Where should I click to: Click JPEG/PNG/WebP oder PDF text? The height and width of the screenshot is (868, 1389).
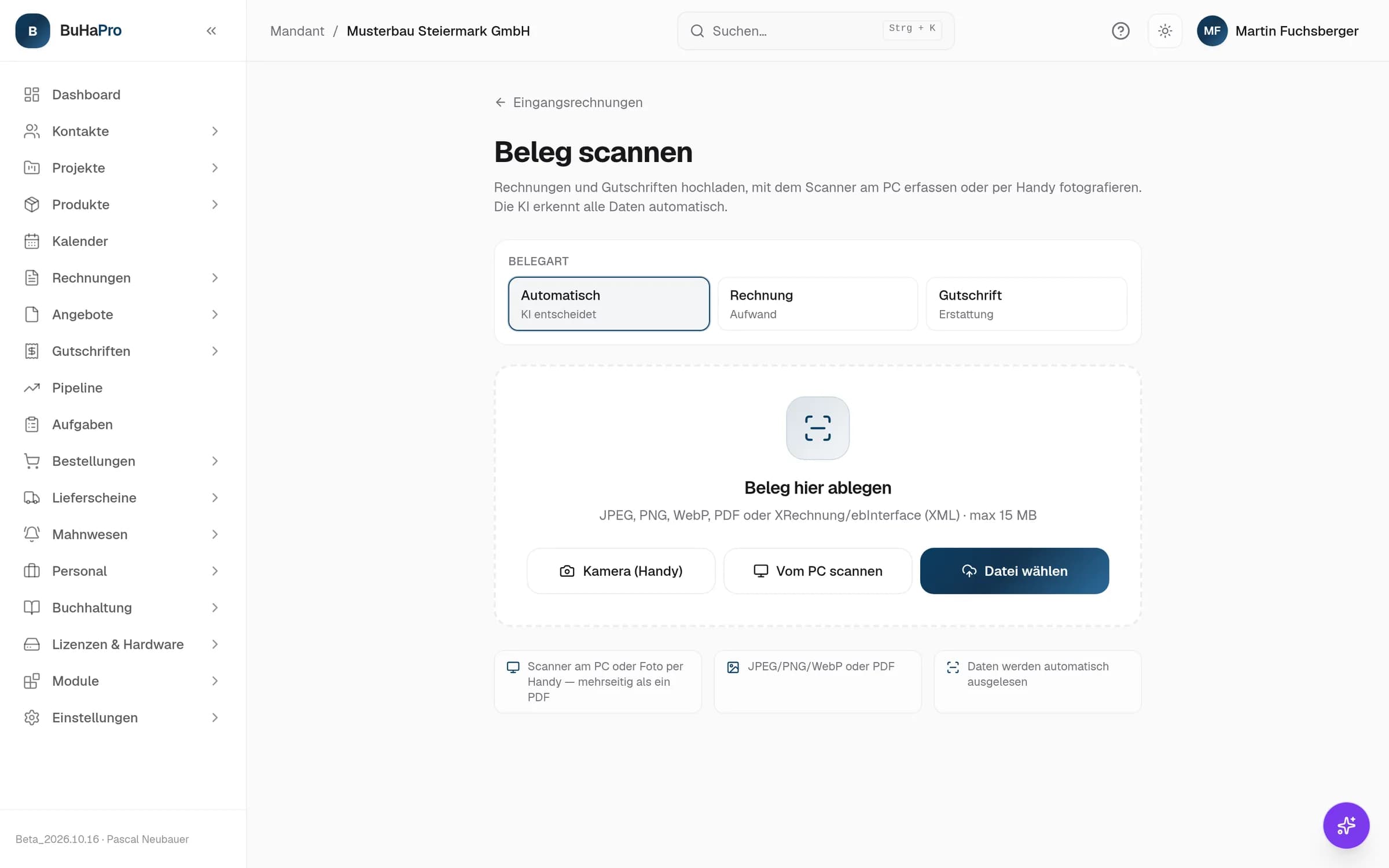821,667
